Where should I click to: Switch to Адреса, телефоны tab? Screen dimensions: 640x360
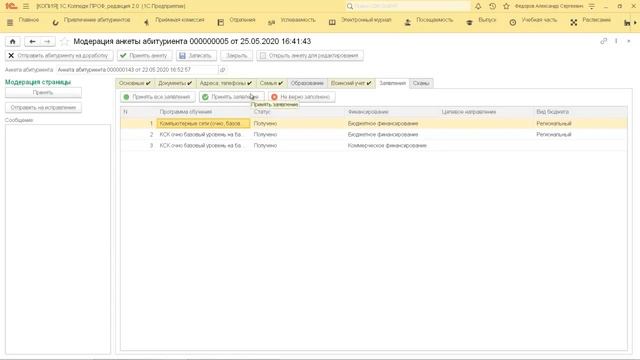click(x=226, y=83)
